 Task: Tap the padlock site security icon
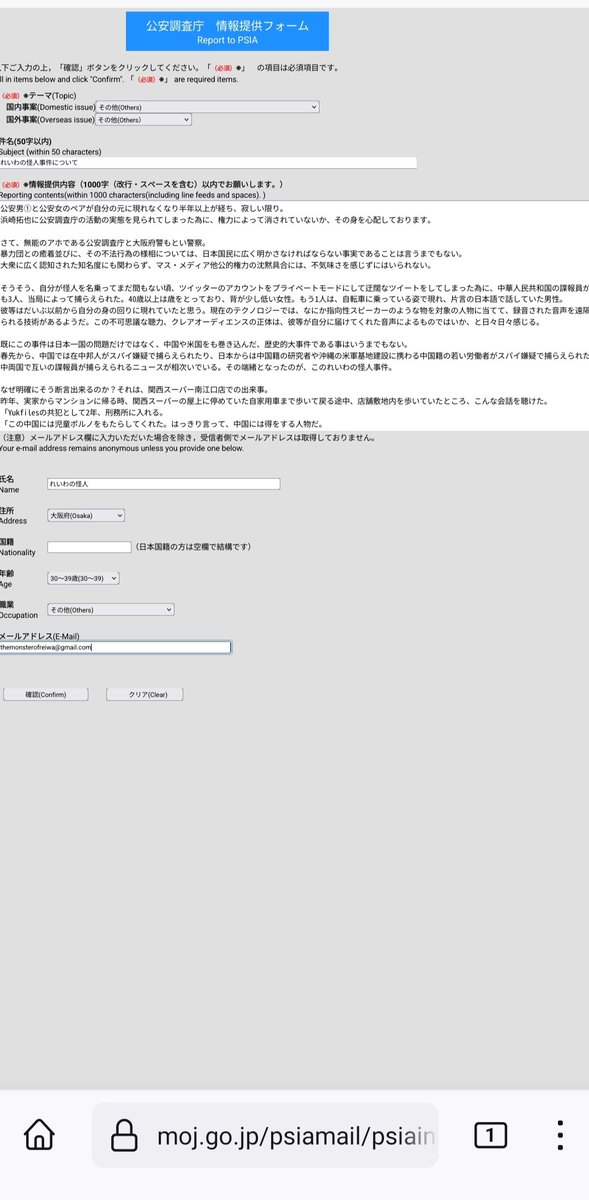coord(123,1135)
